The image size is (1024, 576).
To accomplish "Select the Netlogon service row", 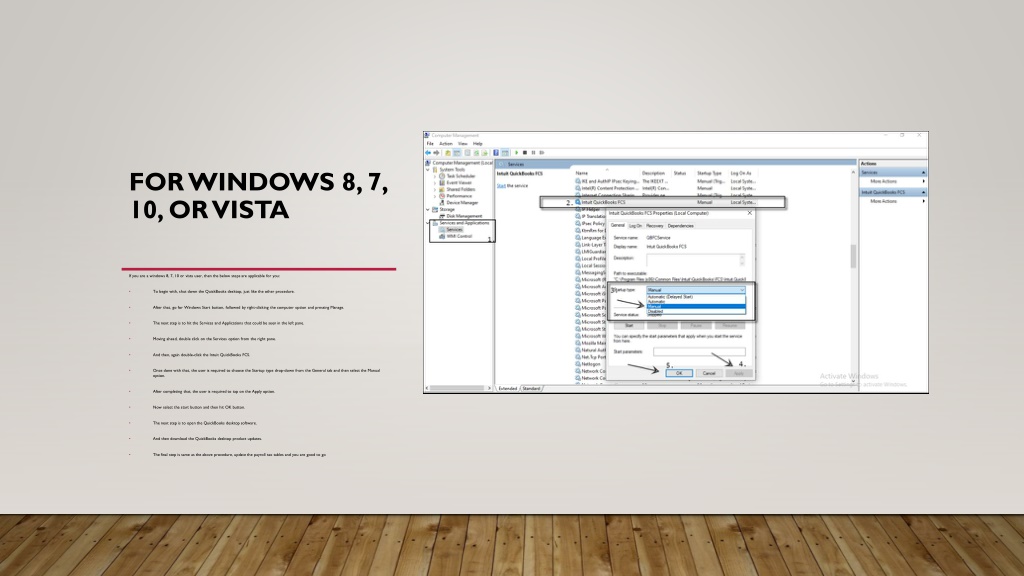I will [x=590, y=364].
